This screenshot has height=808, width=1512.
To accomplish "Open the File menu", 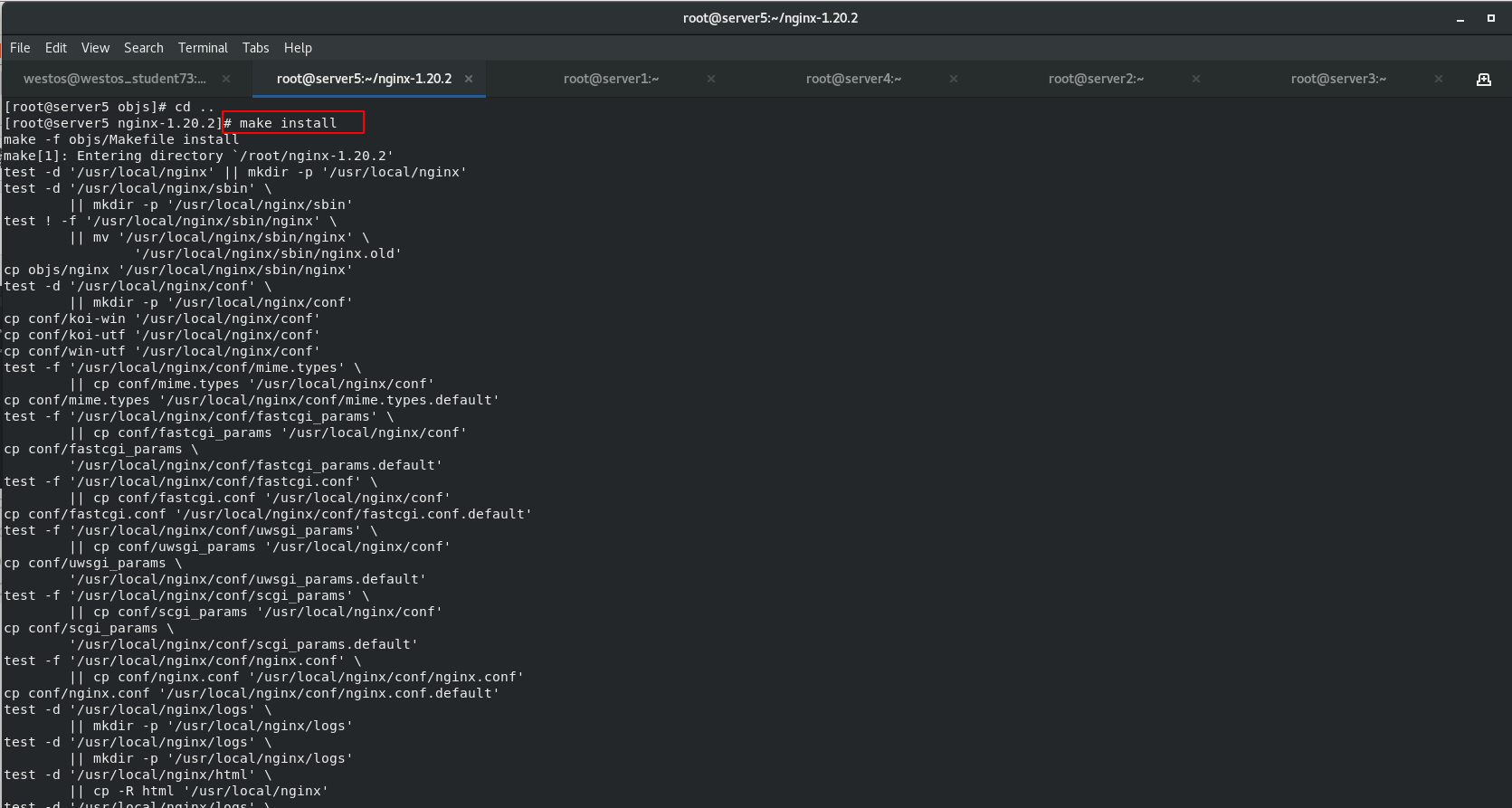I will tap(20, 48).
